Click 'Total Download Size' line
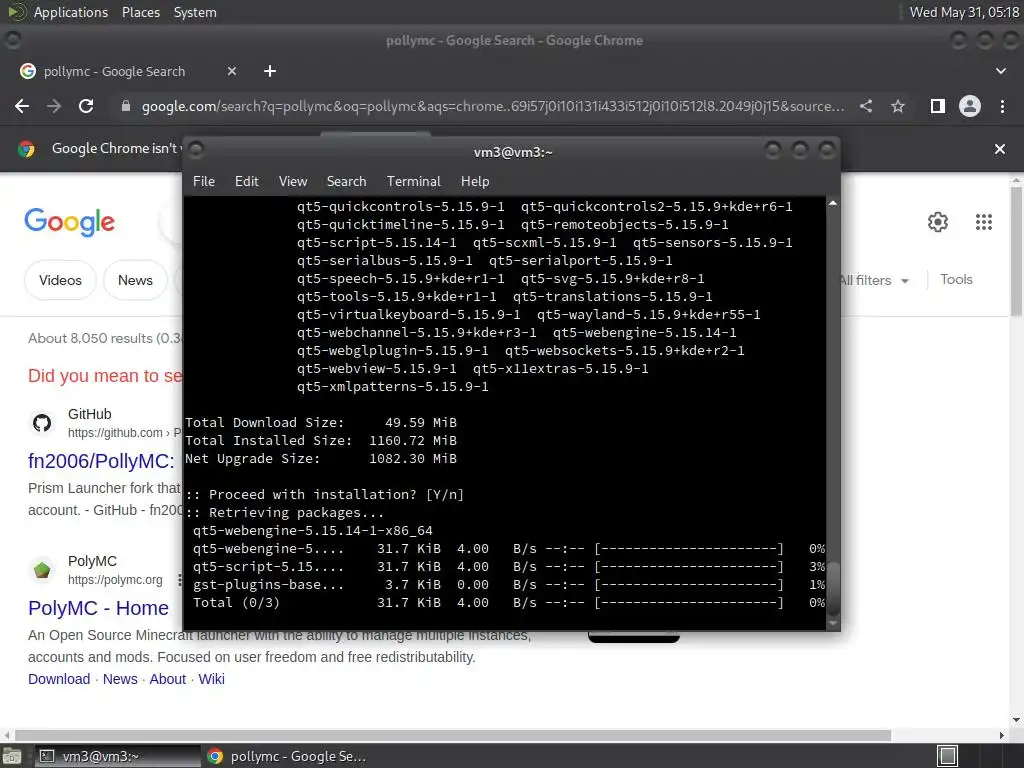Viewport: 1024px width, 768px height. coord(321,423)
